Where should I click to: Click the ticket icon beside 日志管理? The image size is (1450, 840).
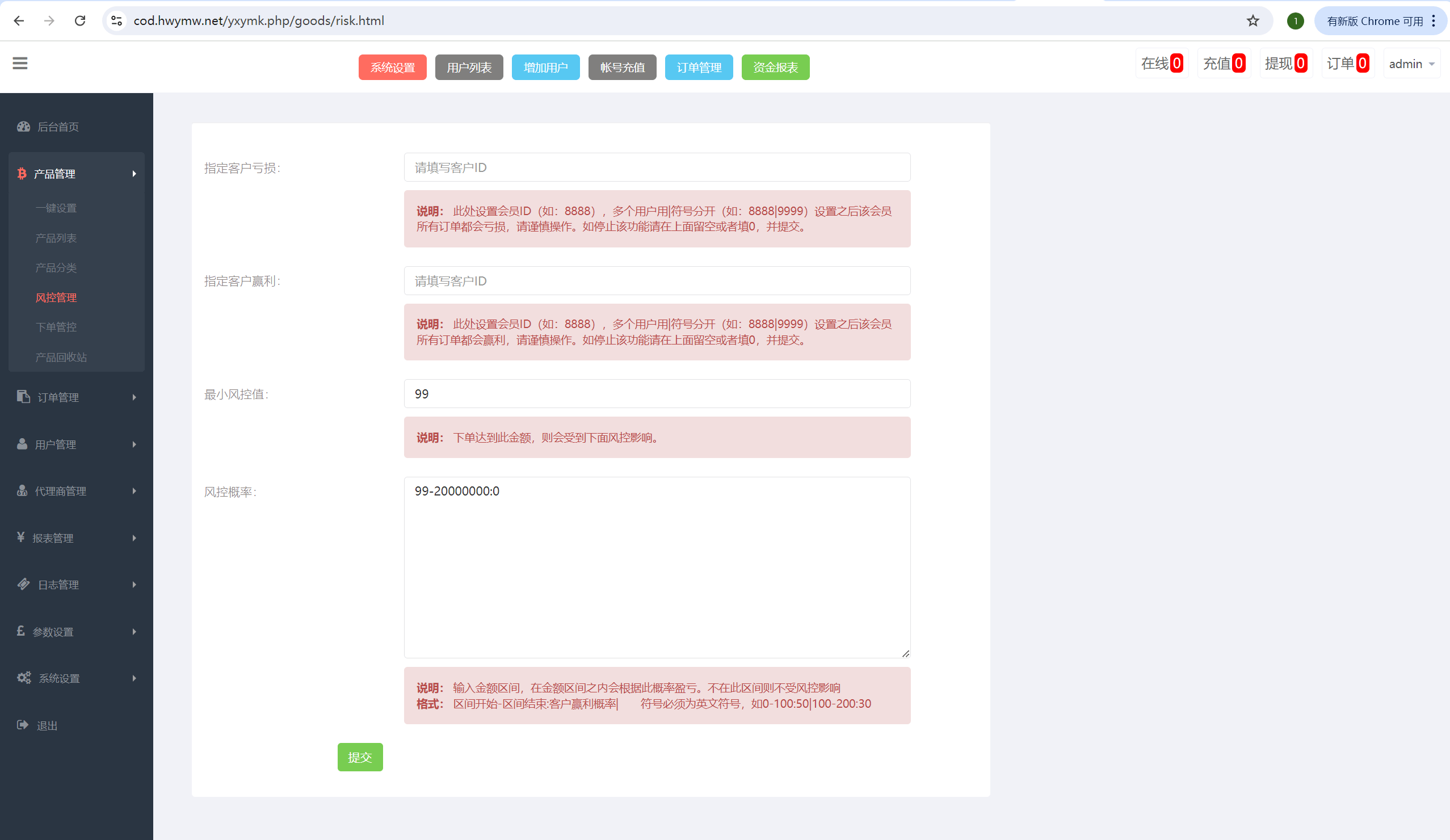point(24,584)
